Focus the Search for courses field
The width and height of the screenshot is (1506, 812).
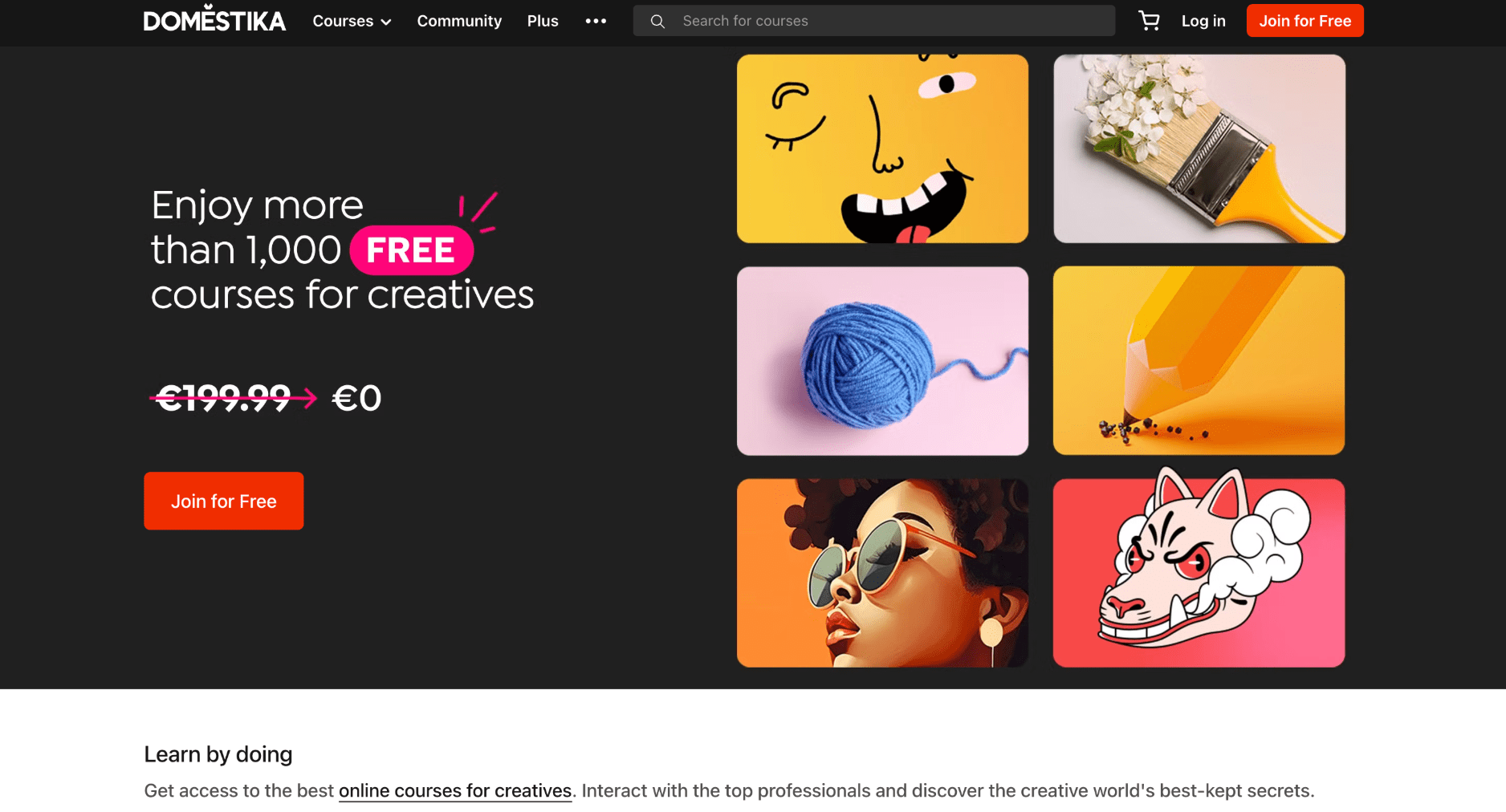tap(874, 21)
